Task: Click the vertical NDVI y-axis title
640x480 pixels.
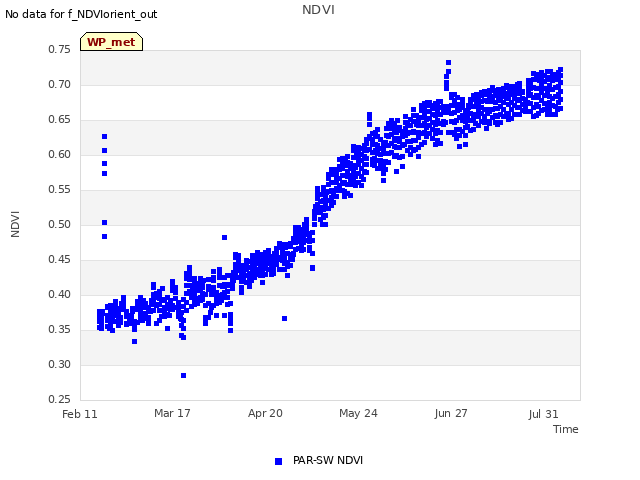Action: [15, 224]
